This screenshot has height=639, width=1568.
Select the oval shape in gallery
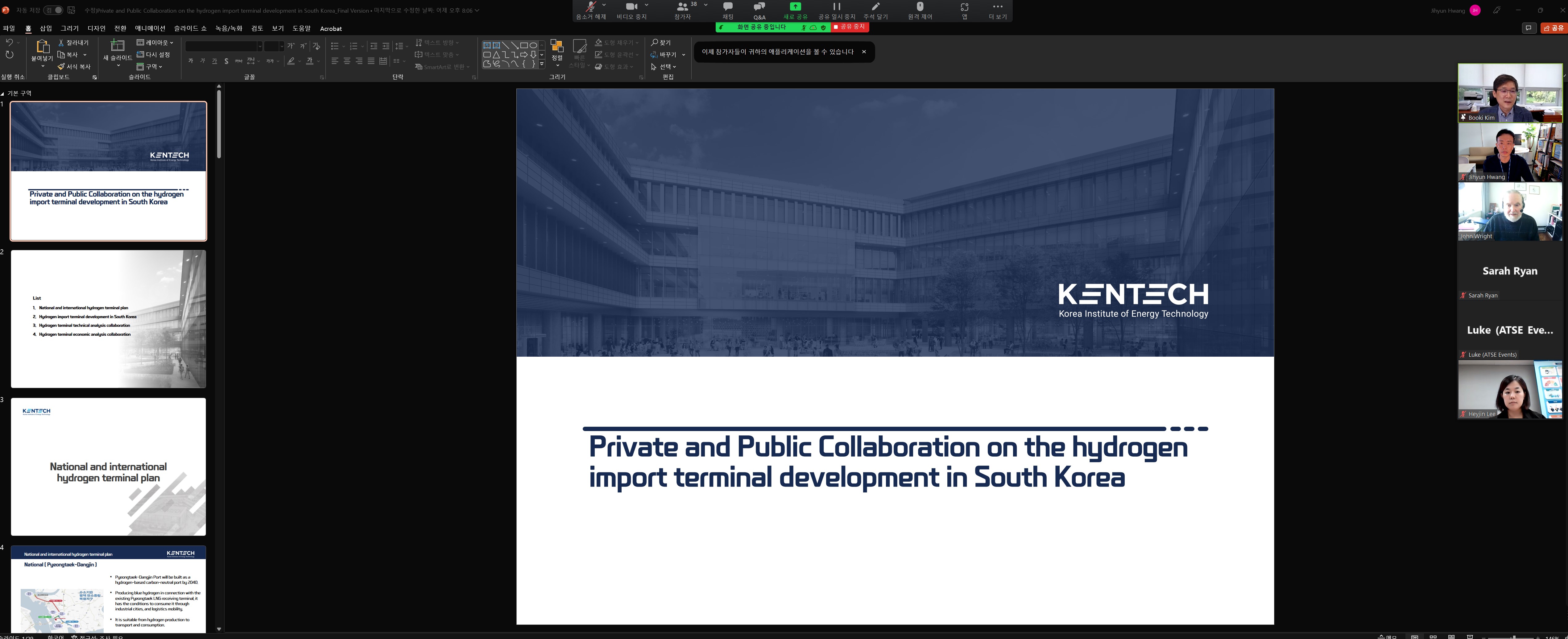pyautogui.click(x=533, y=45)
